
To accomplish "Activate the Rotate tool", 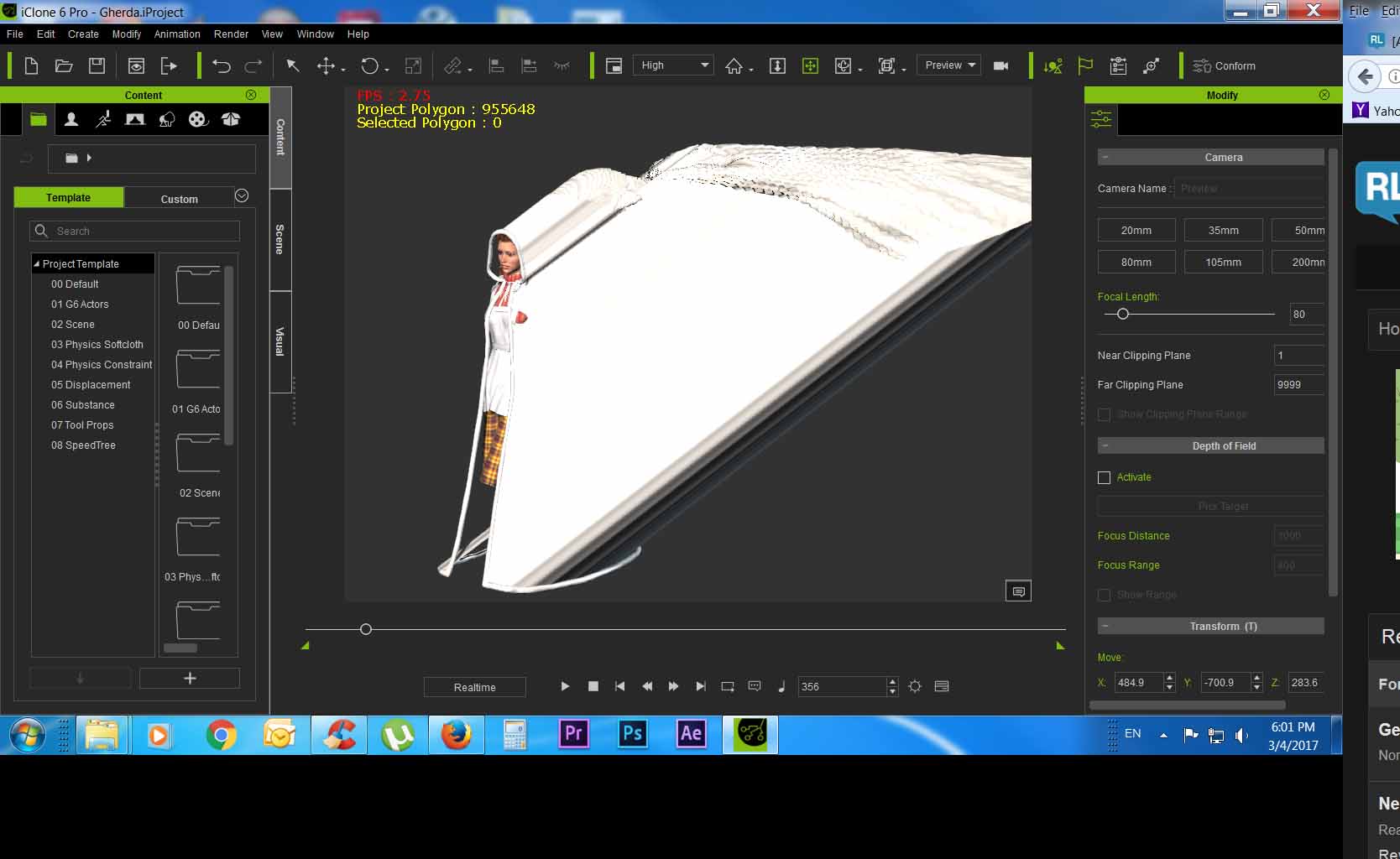I will click(370, 65).
